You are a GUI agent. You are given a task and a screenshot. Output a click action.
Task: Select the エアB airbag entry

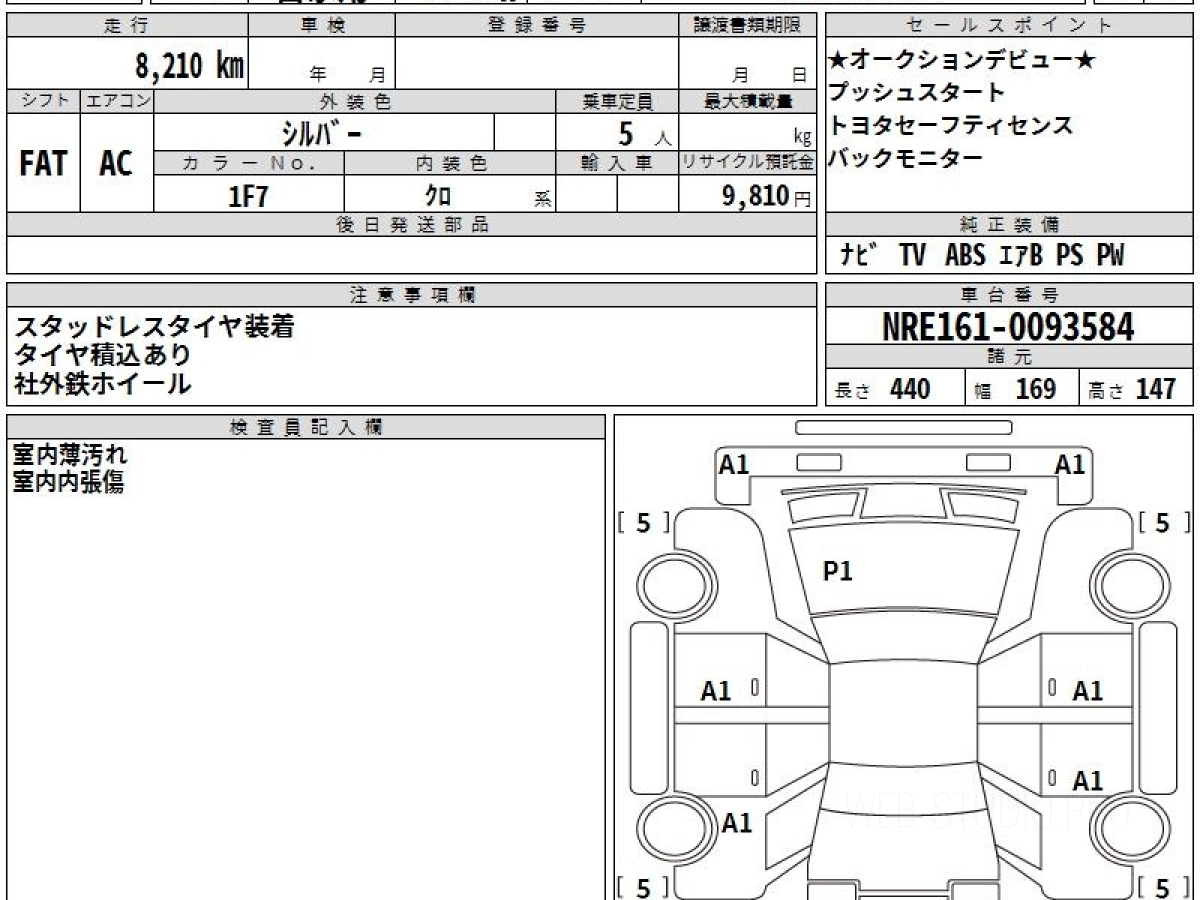point(1021,256)
